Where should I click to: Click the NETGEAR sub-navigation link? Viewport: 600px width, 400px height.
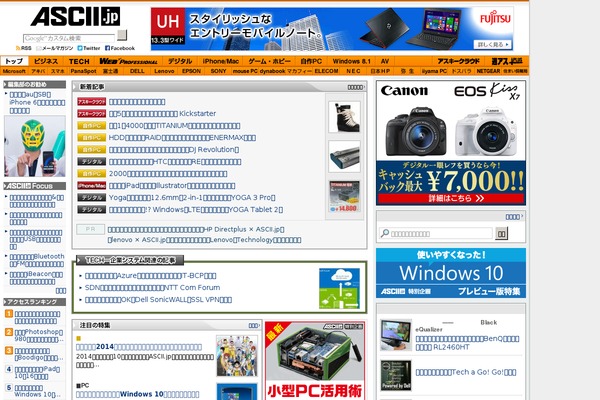click(x=488, y=71)
